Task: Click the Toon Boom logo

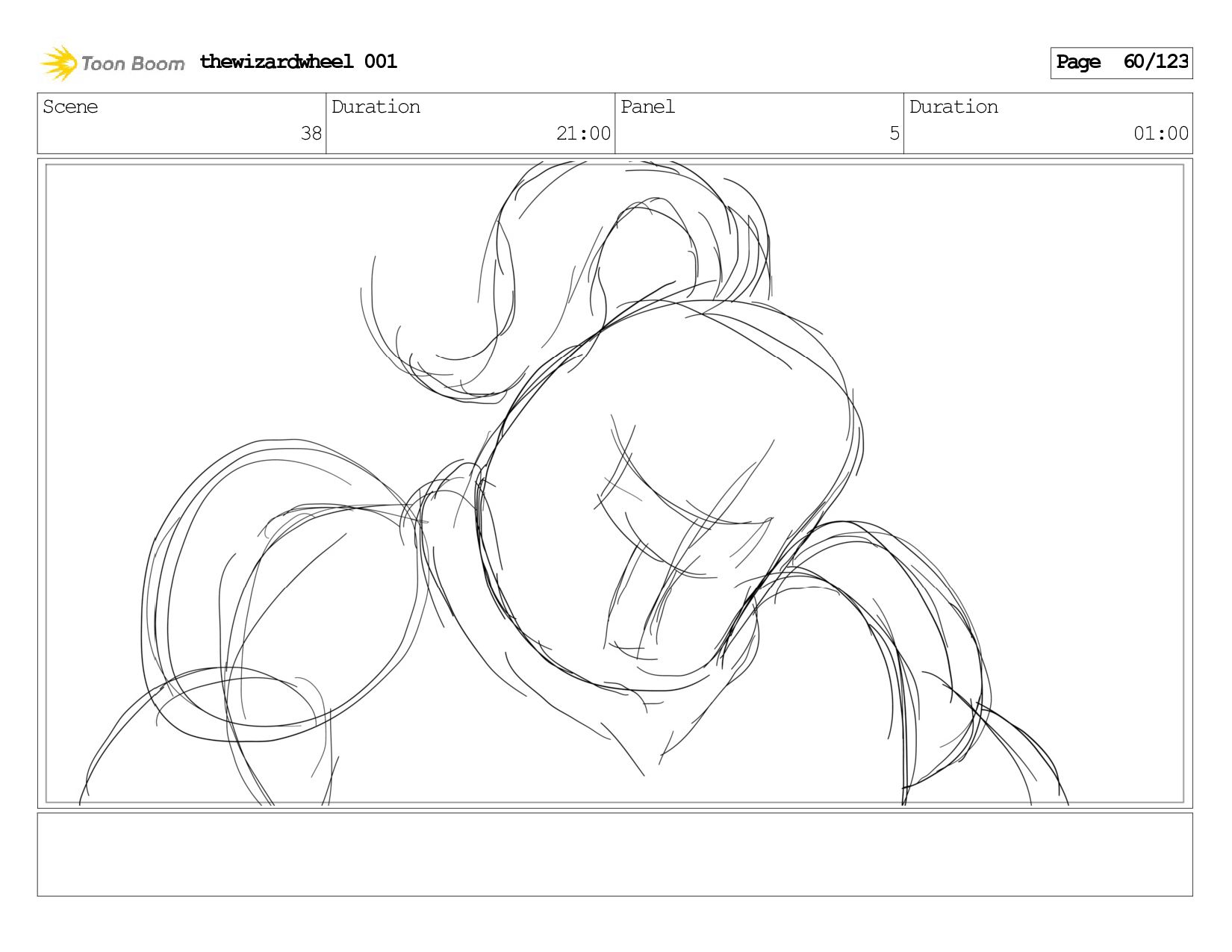Action: coord(112,63)
